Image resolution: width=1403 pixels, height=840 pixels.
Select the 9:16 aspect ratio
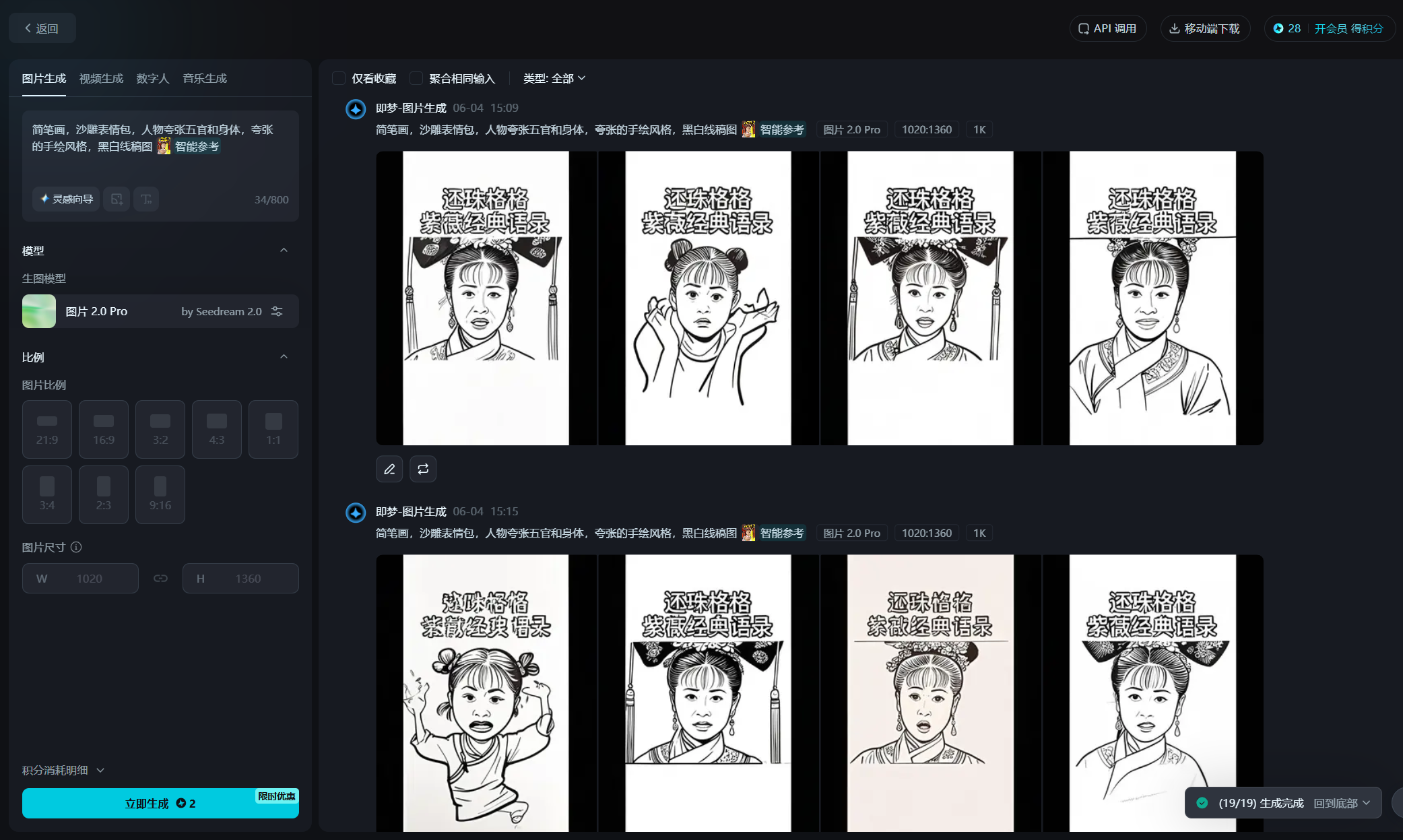160,494
